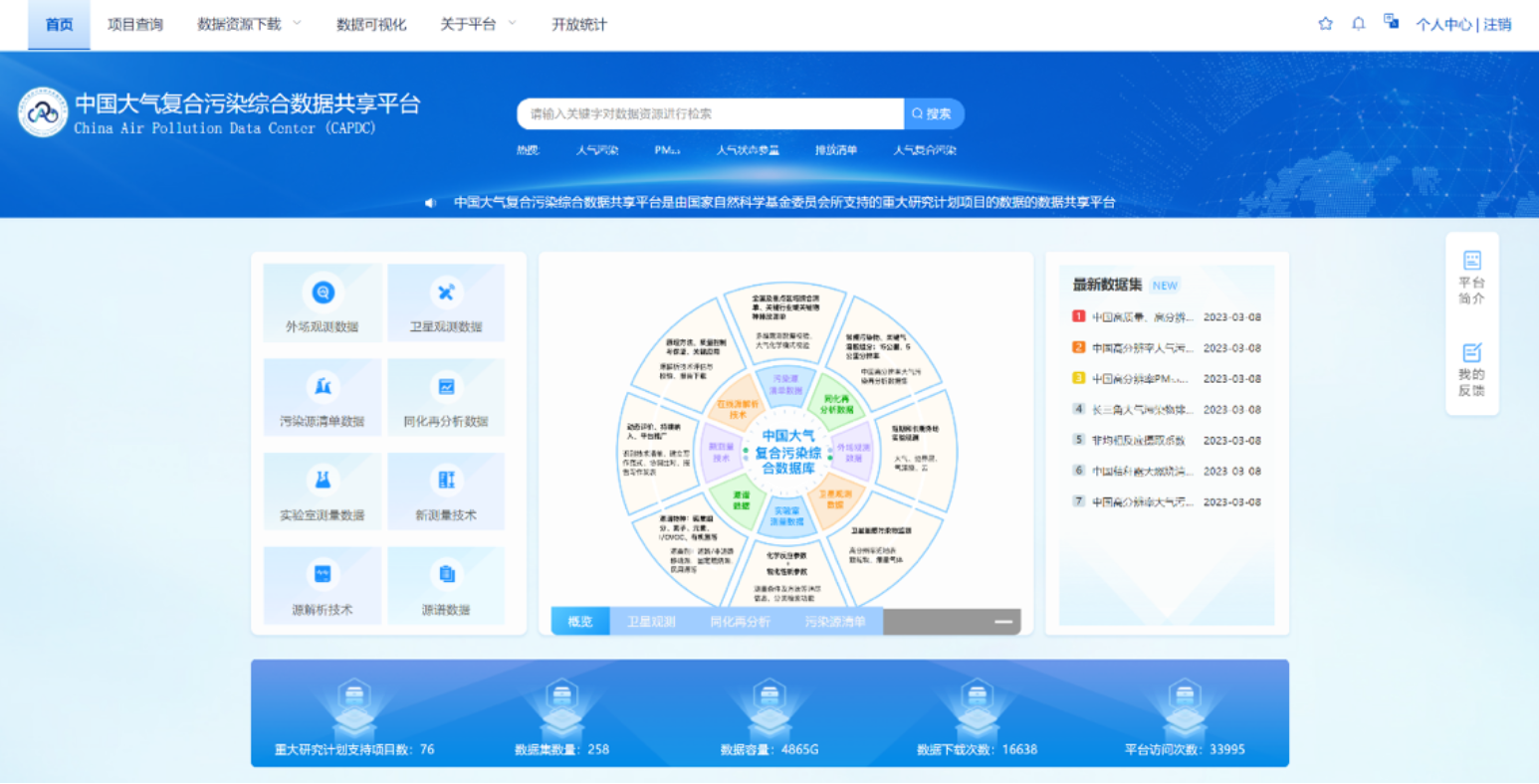Image resolution: width=1539 pixels, height=784 pixels.
Task: Select the 项目查询 menu item
Action: coord(133,24)
